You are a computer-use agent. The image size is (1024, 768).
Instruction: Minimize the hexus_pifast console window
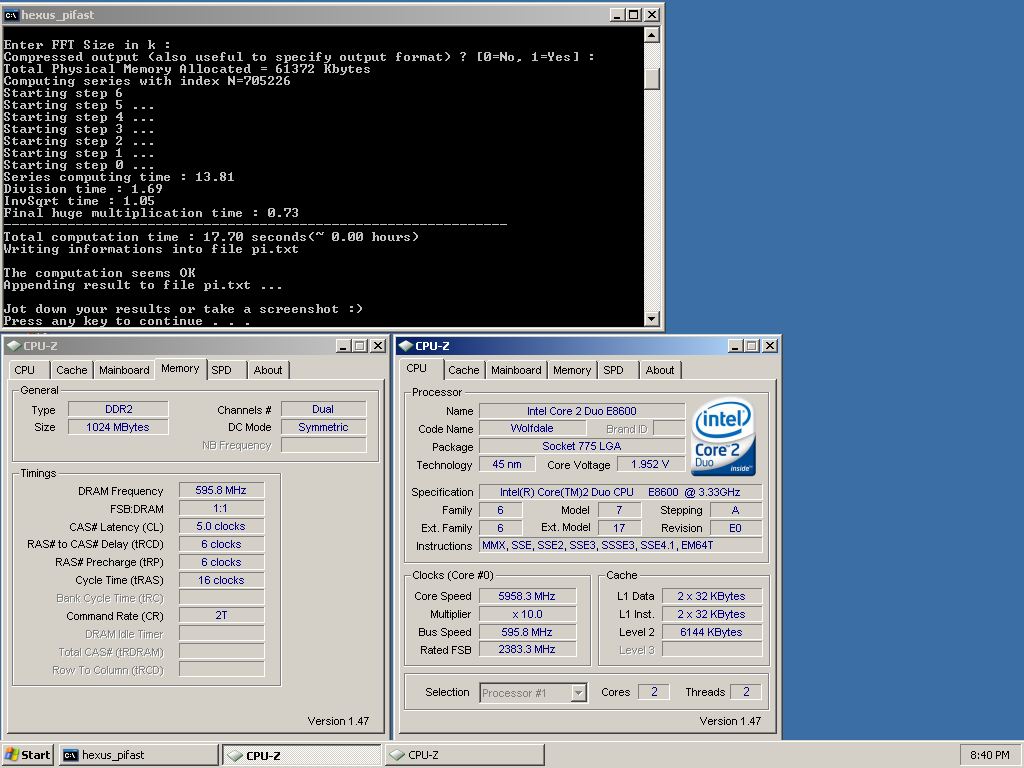click(x=617, y=14)
